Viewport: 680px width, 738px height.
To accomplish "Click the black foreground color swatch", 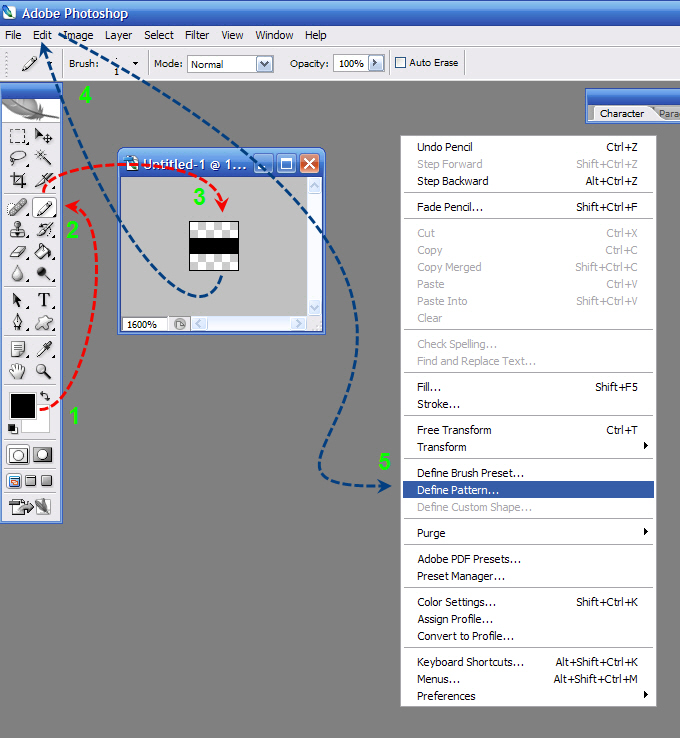I will (22, 405).
